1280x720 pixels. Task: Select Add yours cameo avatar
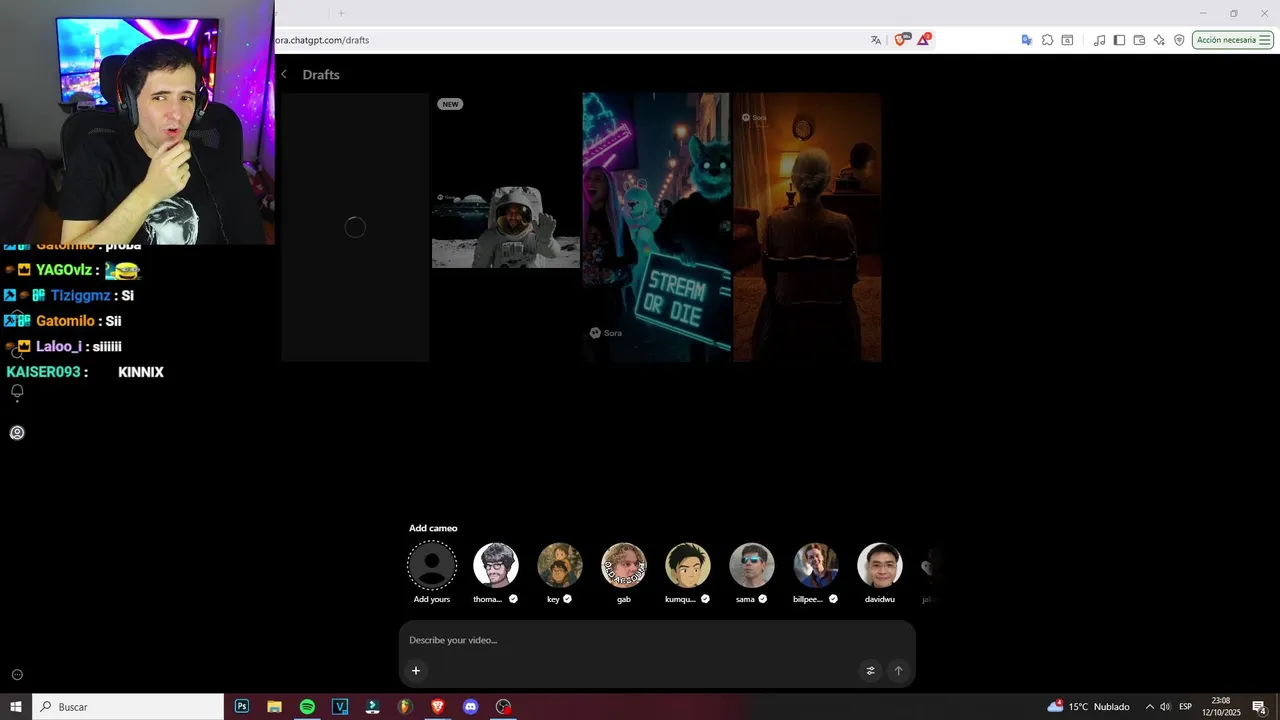click(x=432, y=565)
